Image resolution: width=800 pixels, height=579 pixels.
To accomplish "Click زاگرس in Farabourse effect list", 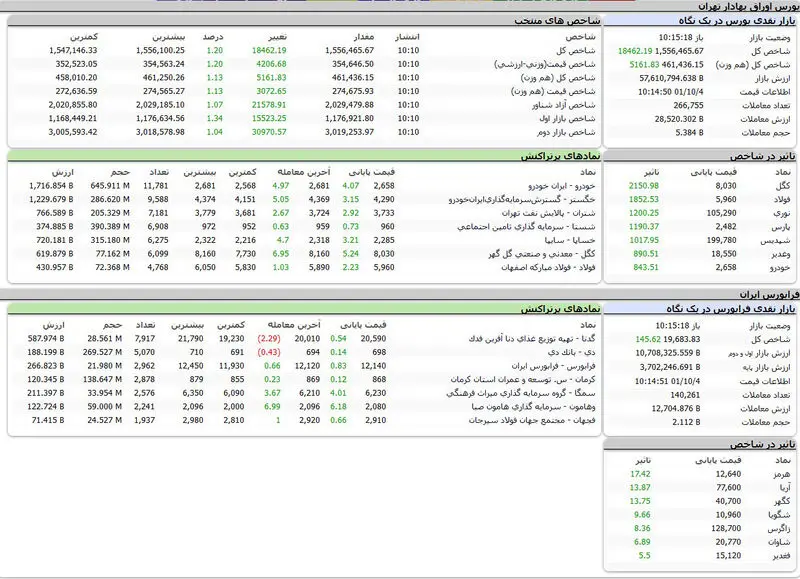I will (x=779, y=529).
